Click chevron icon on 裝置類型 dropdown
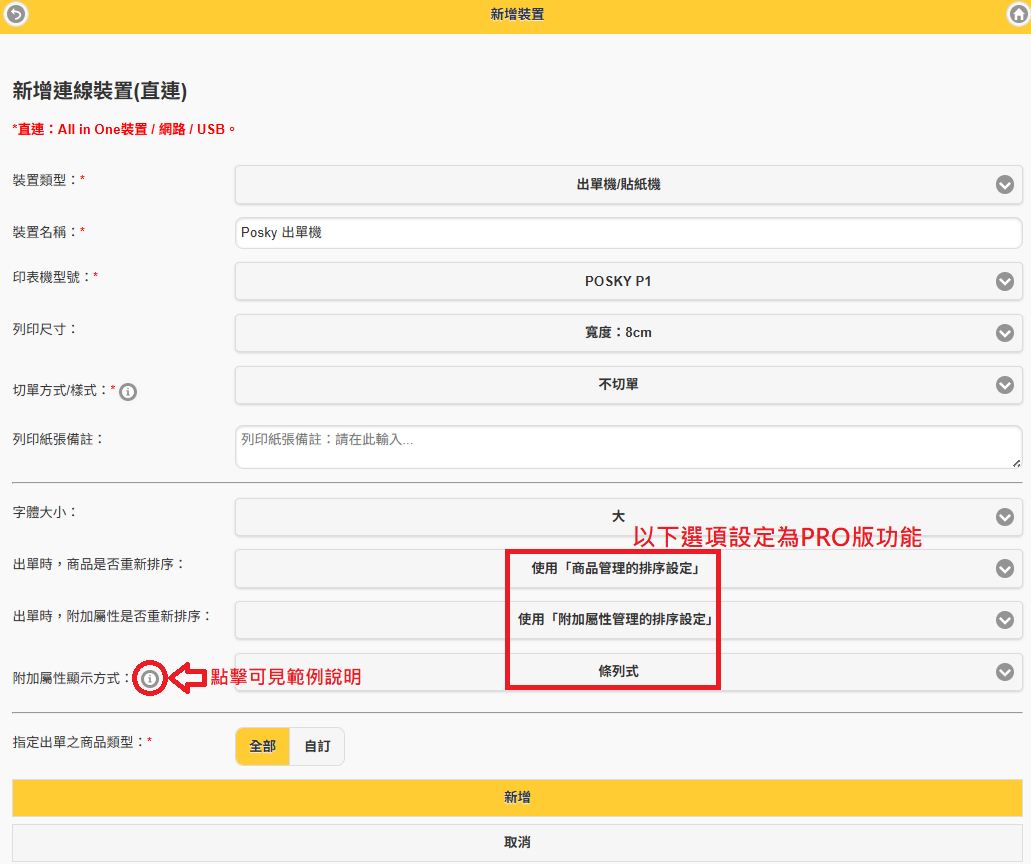This screenshot has height=864, width=1031. tap(1005, 185)
